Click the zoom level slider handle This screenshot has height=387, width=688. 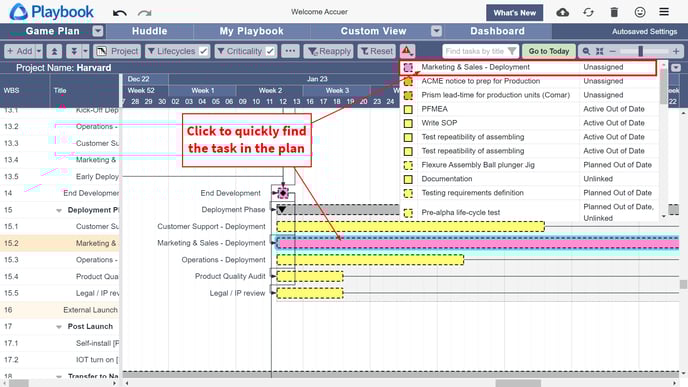coord(641,51)
